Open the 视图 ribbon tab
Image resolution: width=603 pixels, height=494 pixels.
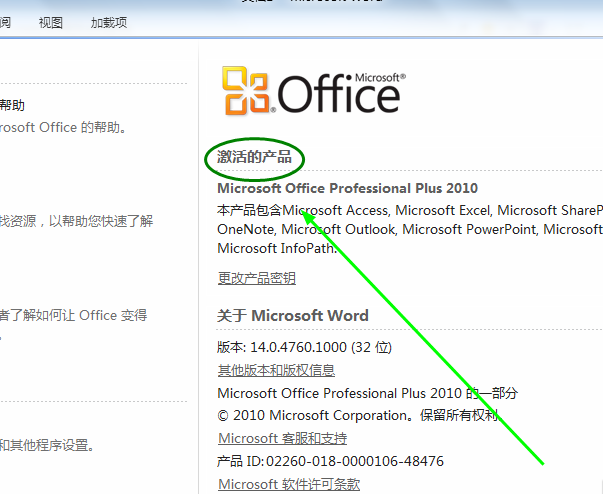(x=50, y=23)
